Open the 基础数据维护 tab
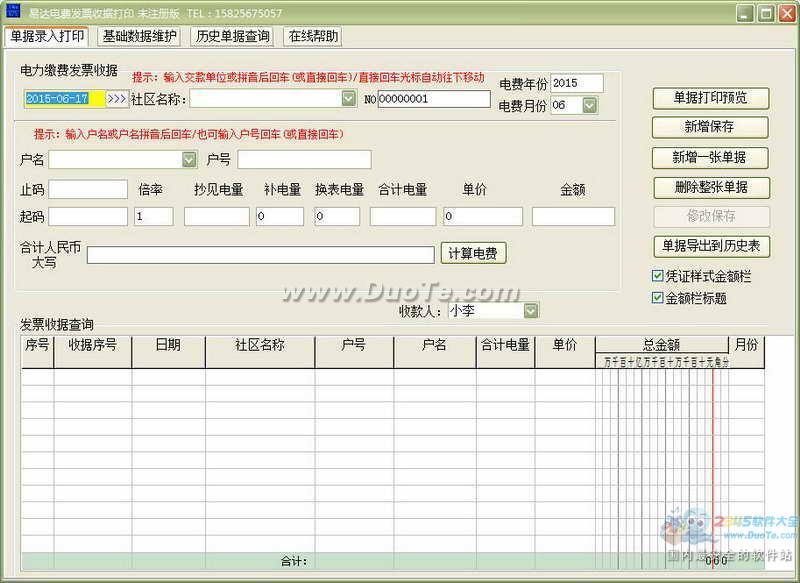Viewport: 800px width, 583px height. click(x=139, y=36)
